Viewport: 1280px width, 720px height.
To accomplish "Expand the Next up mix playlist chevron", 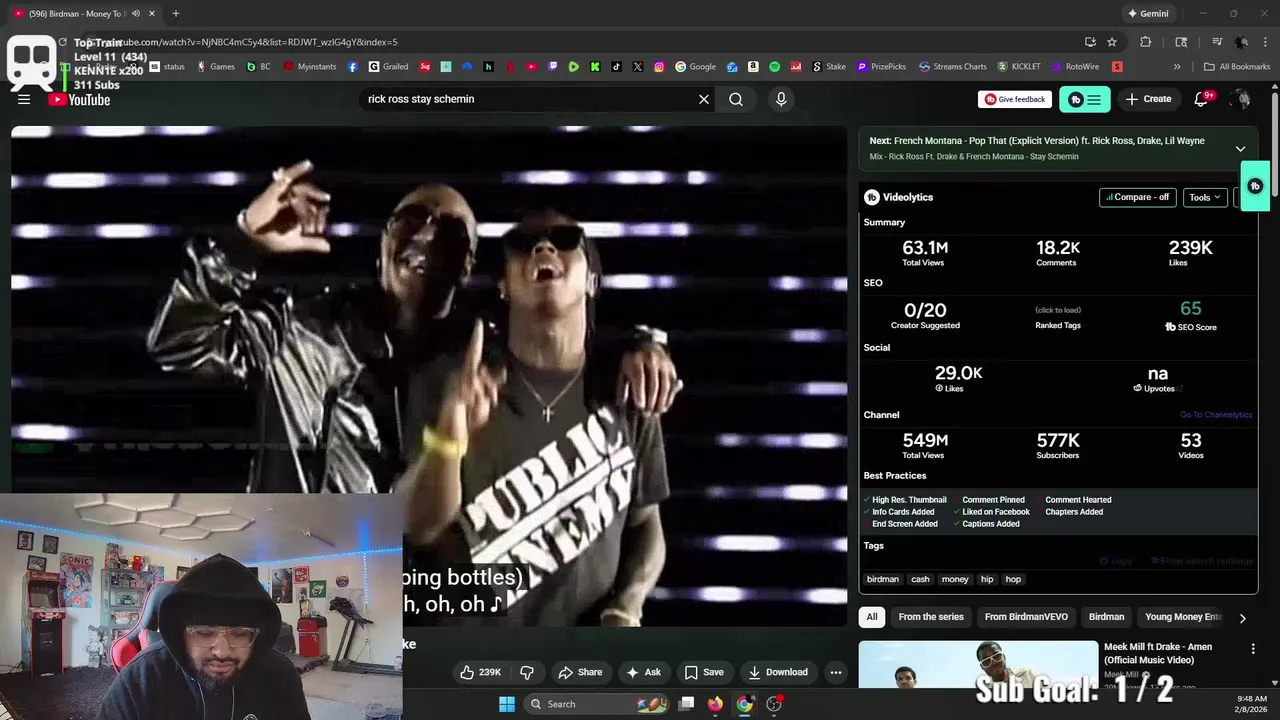I will coord(1240,149).
